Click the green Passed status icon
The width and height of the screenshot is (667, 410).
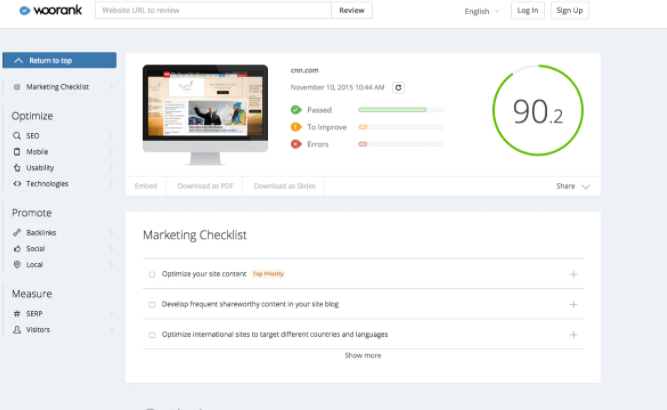pyautogui.click(x=295, y=110)
